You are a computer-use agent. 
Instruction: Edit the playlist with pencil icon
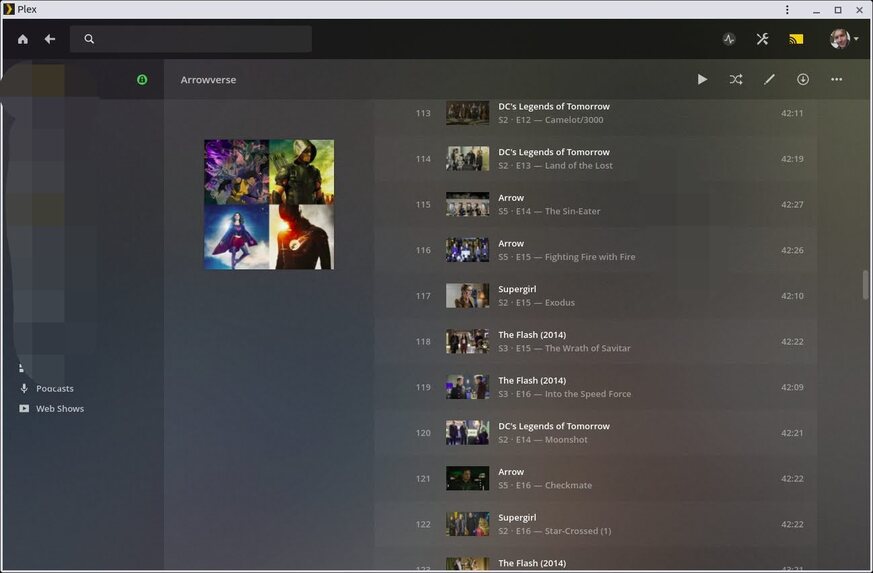pyautogui.click(x=769, y=80)
